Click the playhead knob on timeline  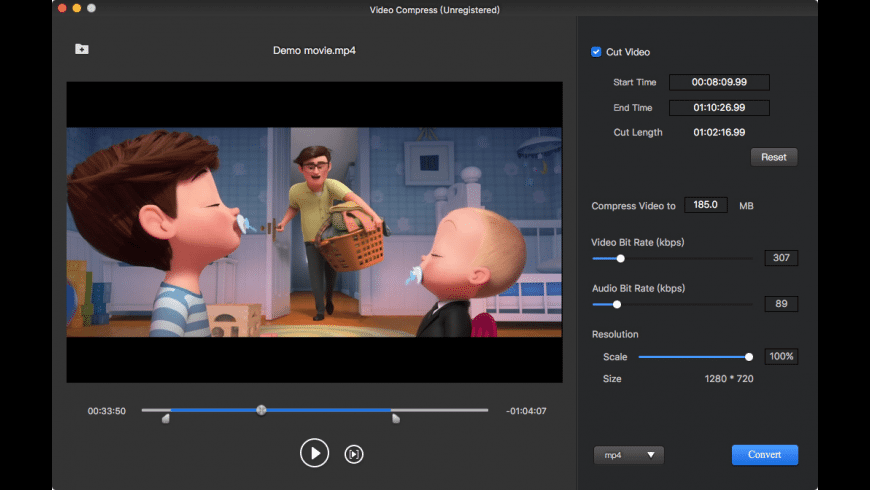pyautogui.click(x=261, y=410)
